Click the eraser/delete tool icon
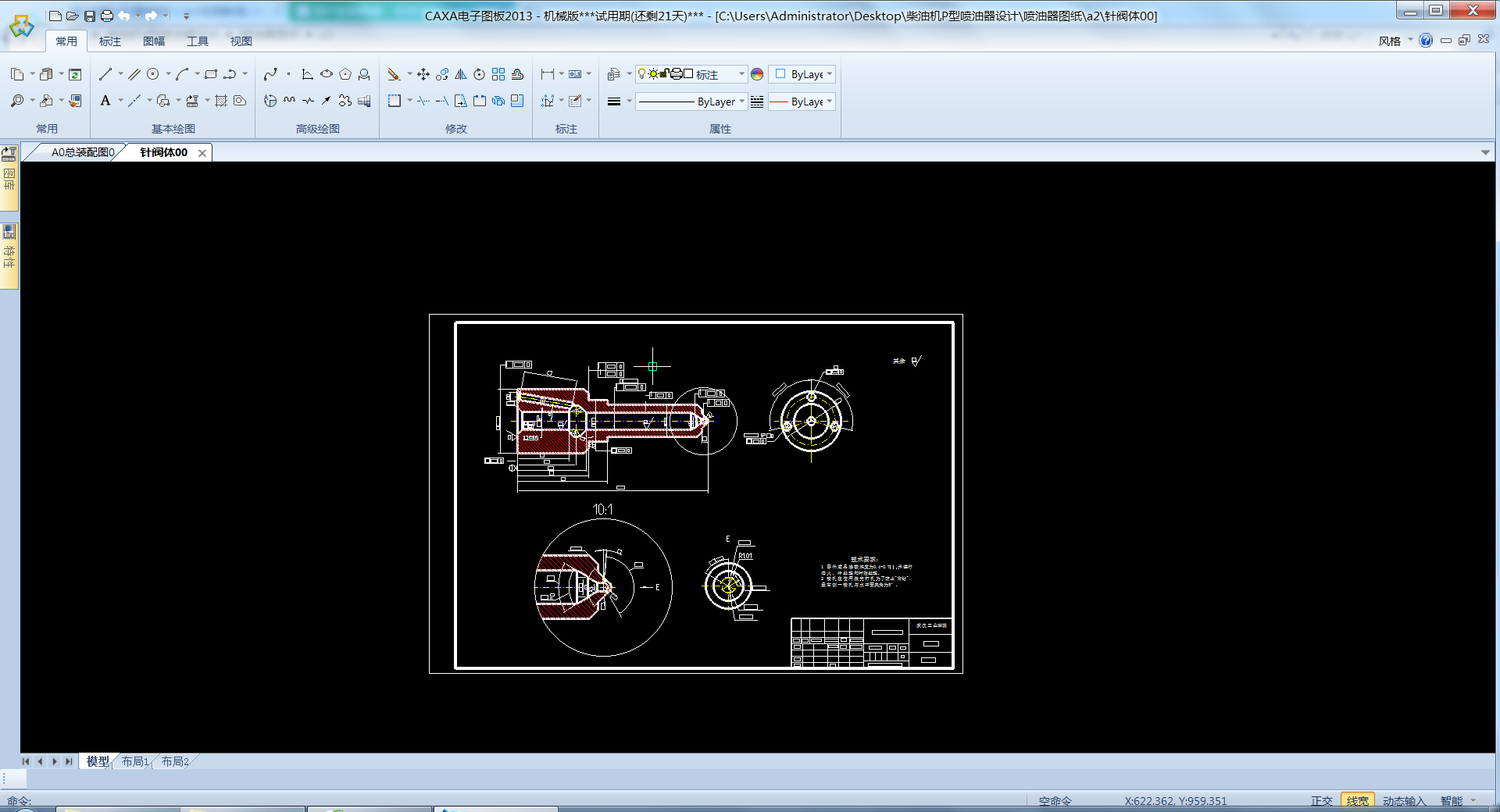 (394, 74)
